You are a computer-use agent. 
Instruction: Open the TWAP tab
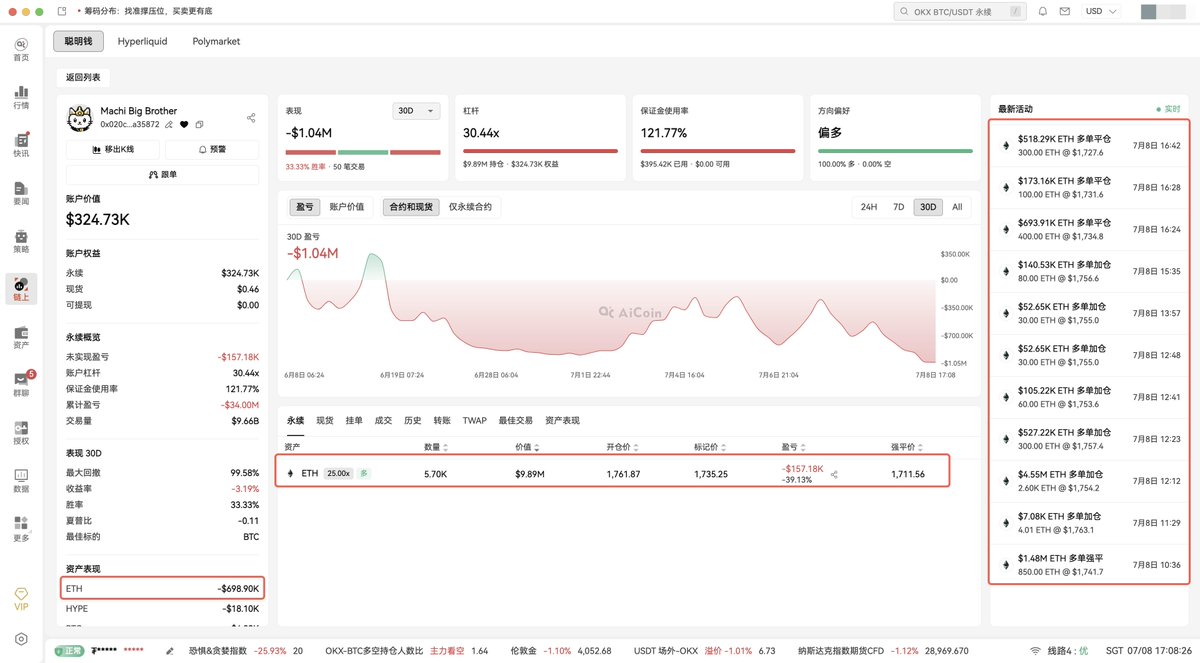[x=474, y=421]
